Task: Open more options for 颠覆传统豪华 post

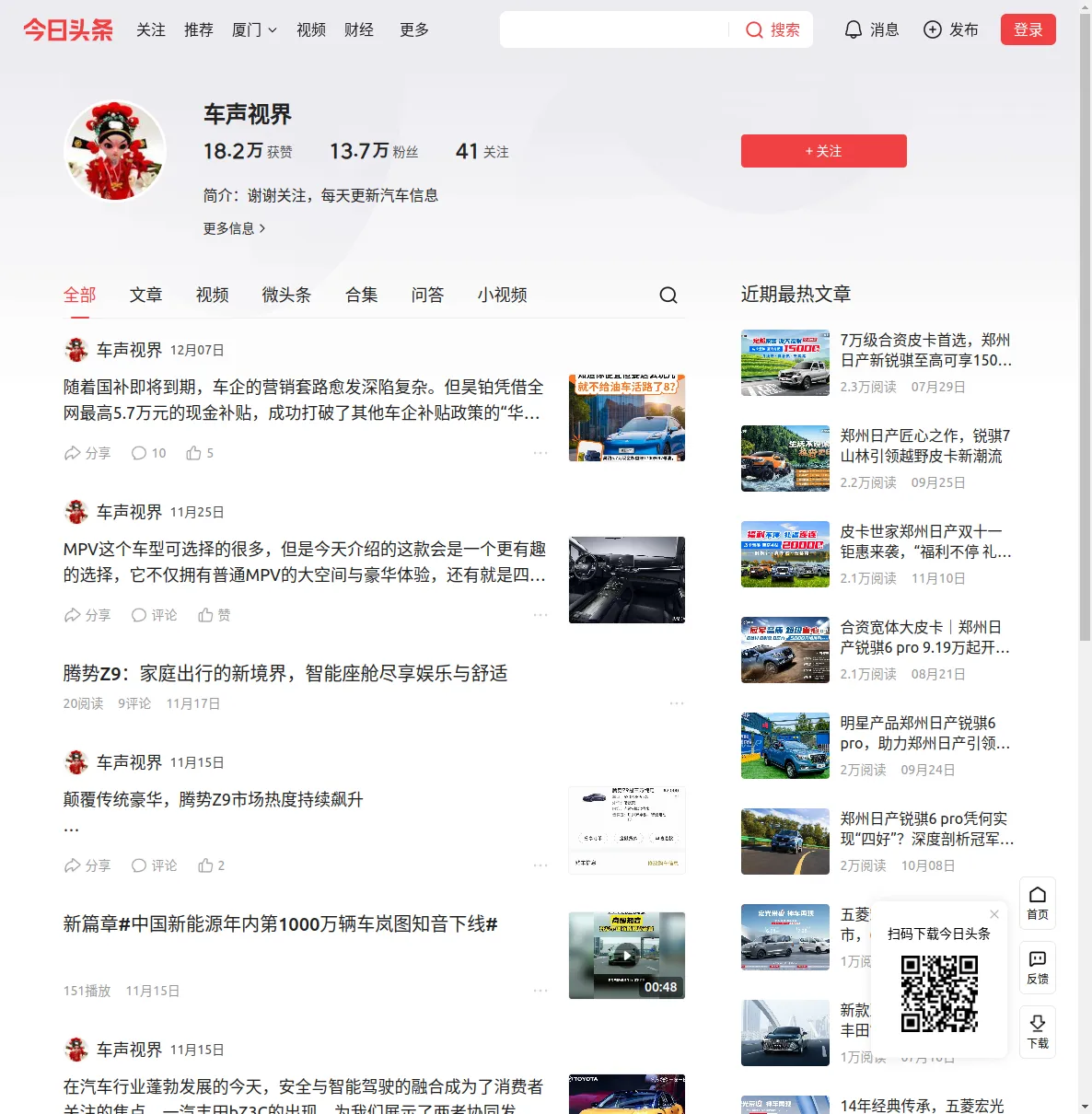Action: coord(540,865)
